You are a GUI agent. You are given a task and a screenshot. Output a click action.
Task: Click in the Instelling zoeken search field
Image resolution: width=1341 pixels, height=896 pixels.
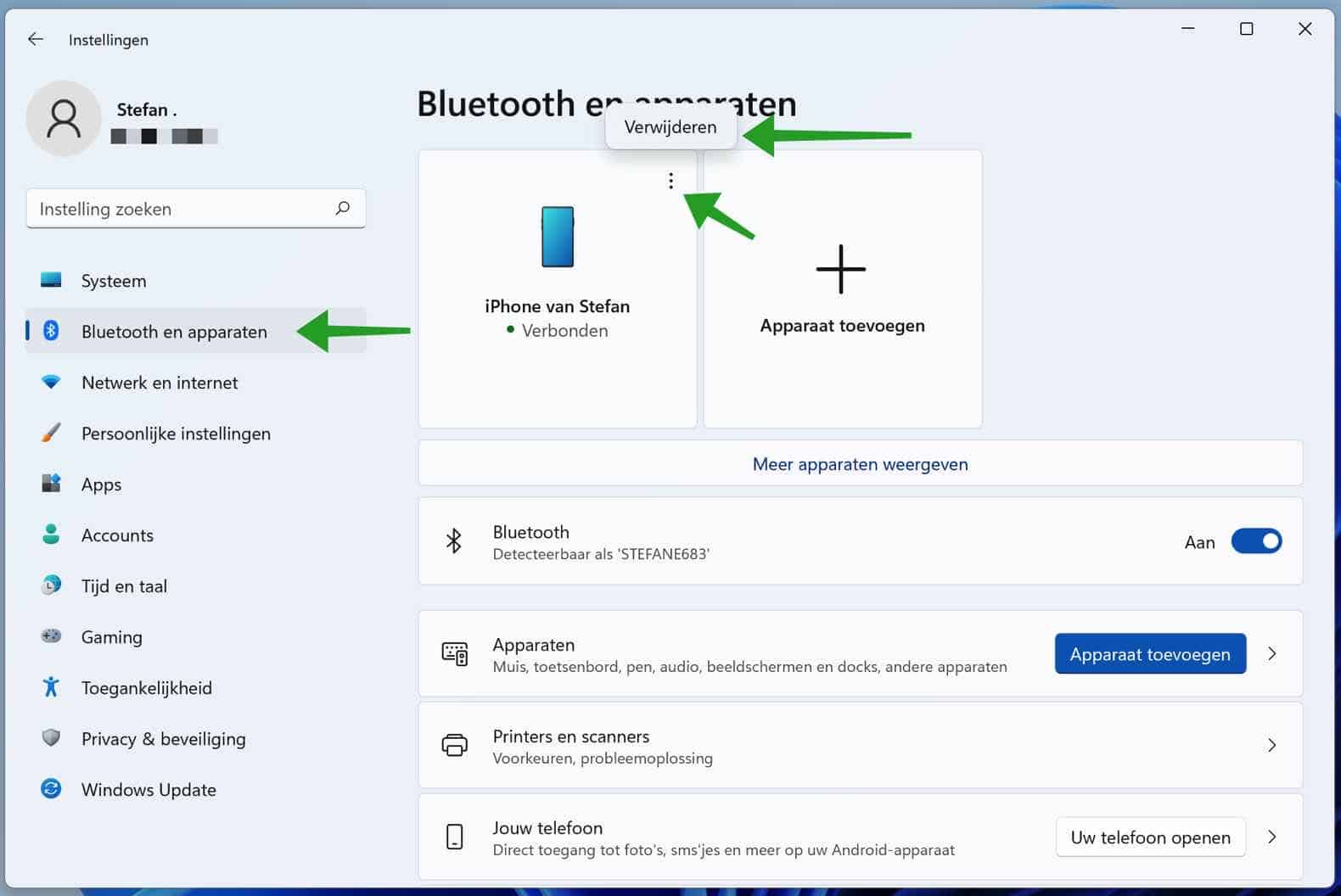pos(196,209)
